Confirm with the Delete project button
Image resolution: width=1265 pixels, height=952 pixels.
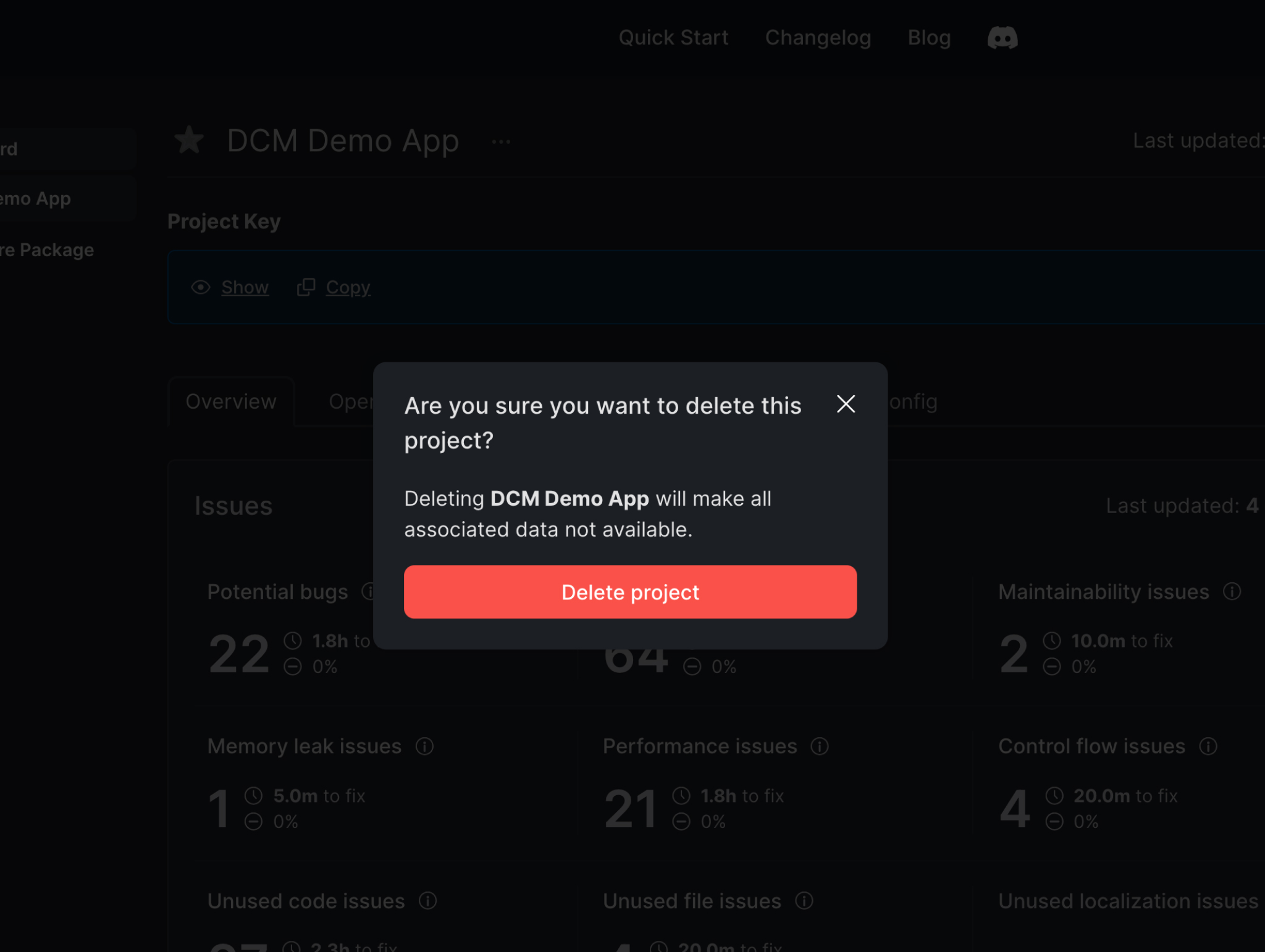point(630,592)
